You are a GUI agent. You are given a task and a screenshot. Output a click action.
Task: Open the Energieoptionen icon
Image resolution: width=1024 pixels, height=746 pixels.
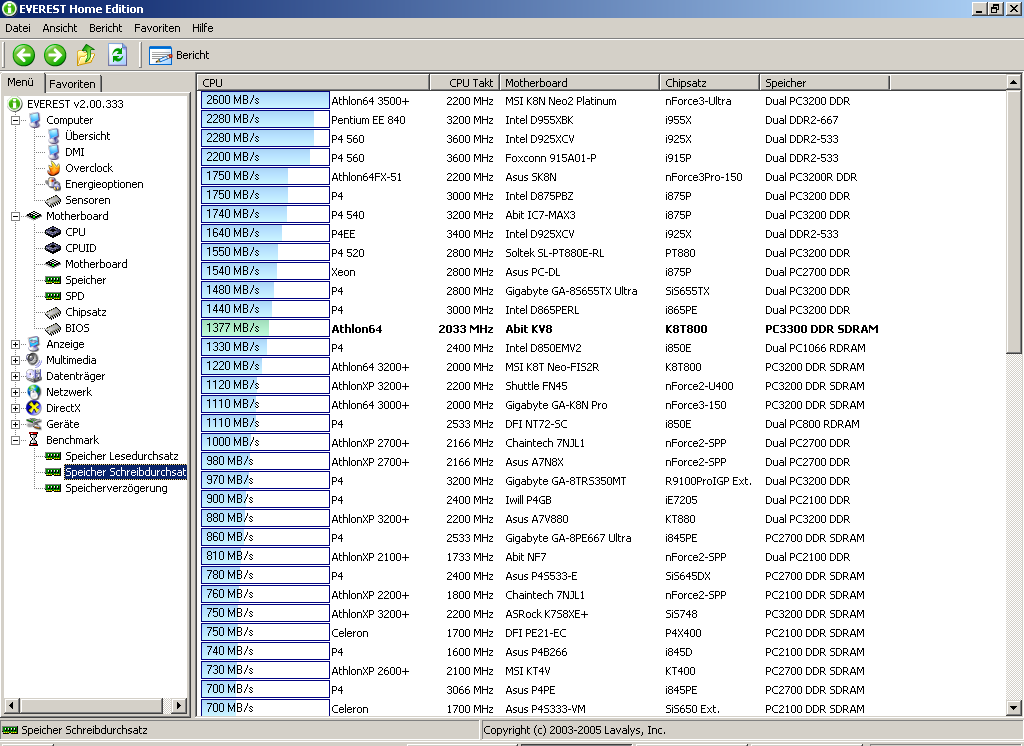click(54, 184)
